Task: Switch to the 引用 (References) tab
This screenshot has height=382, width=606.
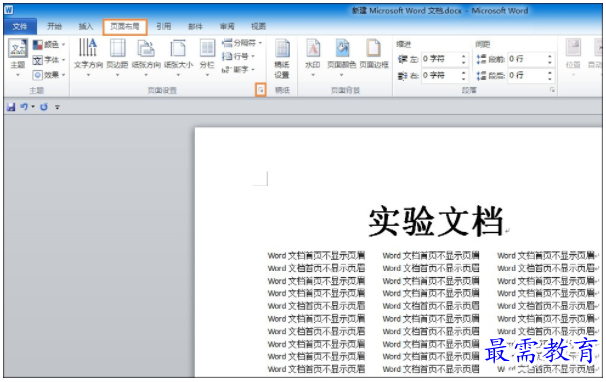Action: click(163, 26)
